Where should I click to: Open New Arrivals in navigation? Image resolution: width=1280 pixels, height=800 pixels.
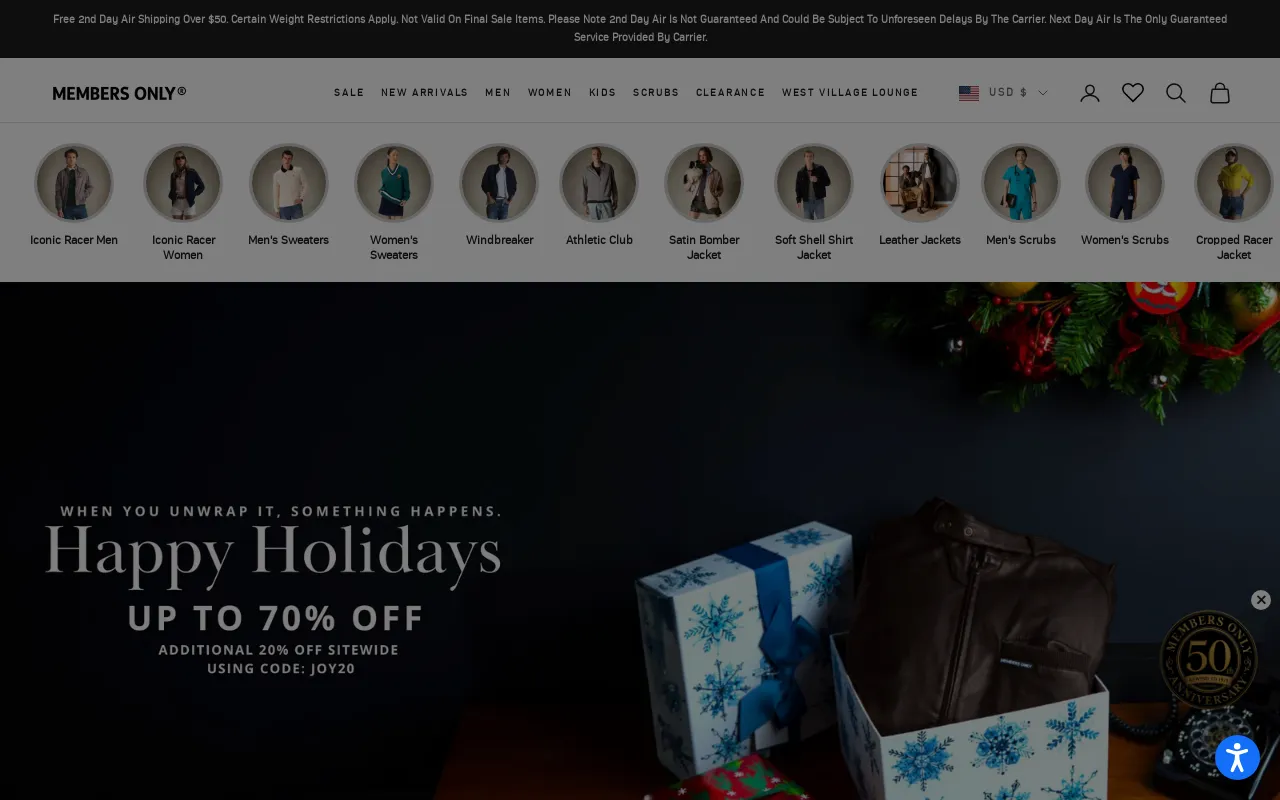pyautogui.click(x=424, y=93)
